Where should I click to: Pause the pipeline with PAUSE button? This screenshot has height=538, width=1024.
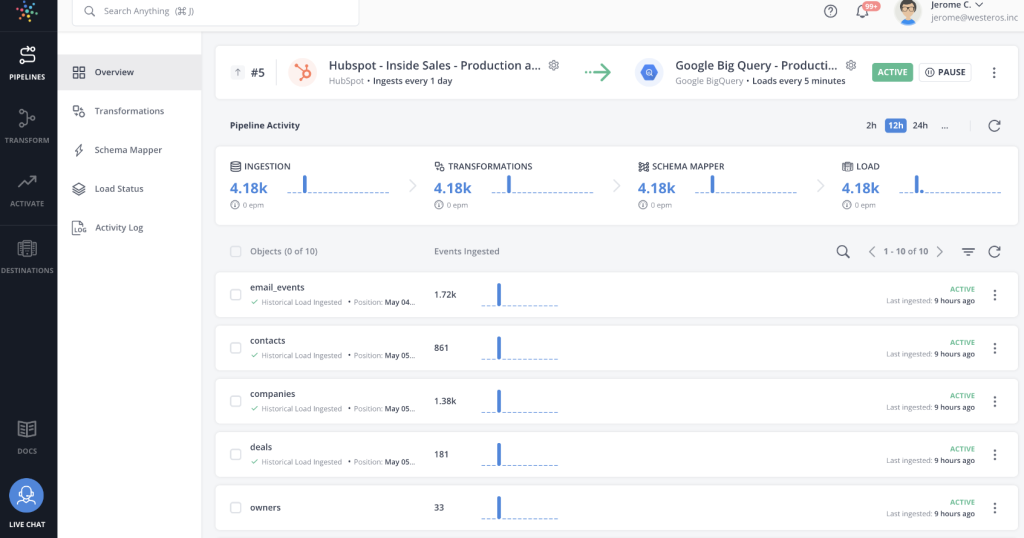(x=945, y=72)
